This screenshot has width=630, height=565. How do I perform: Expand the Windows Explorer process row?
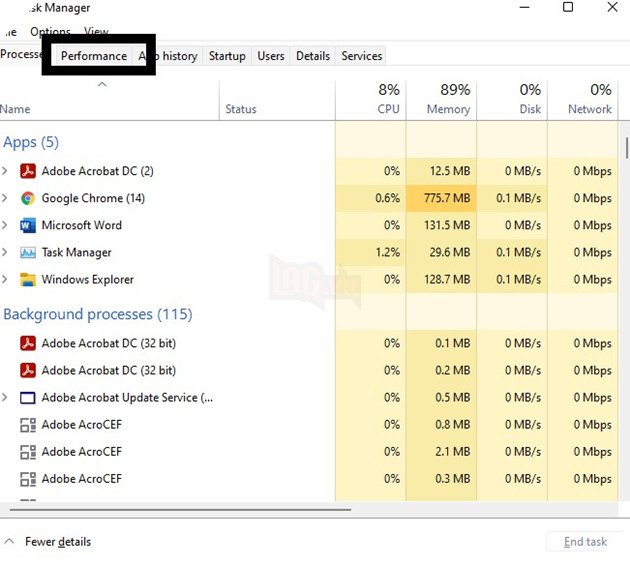[4, 279]
